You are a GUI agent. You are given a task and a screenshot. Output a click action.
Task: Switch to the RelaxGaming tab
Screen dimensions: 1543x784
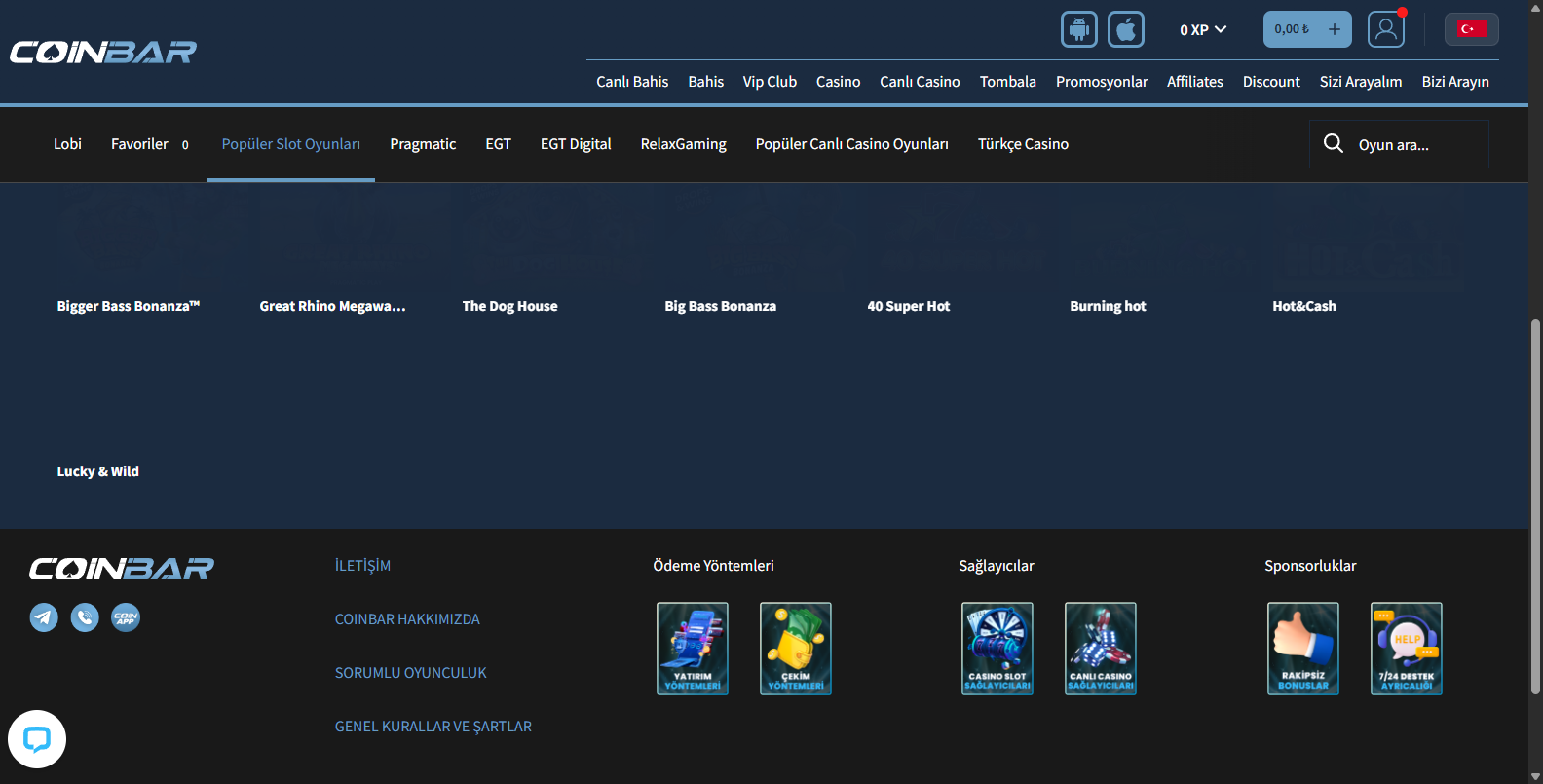(x=683, y=144)
